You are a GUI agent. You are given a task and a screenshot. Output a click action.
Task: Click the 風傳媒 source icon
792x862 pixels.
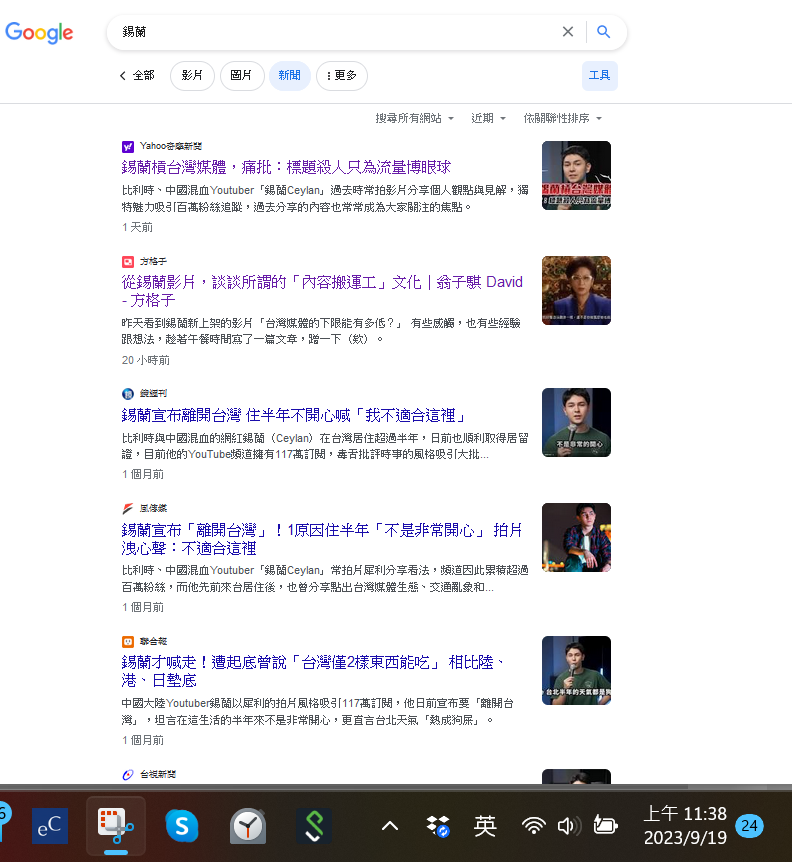[x=128, y=509]
